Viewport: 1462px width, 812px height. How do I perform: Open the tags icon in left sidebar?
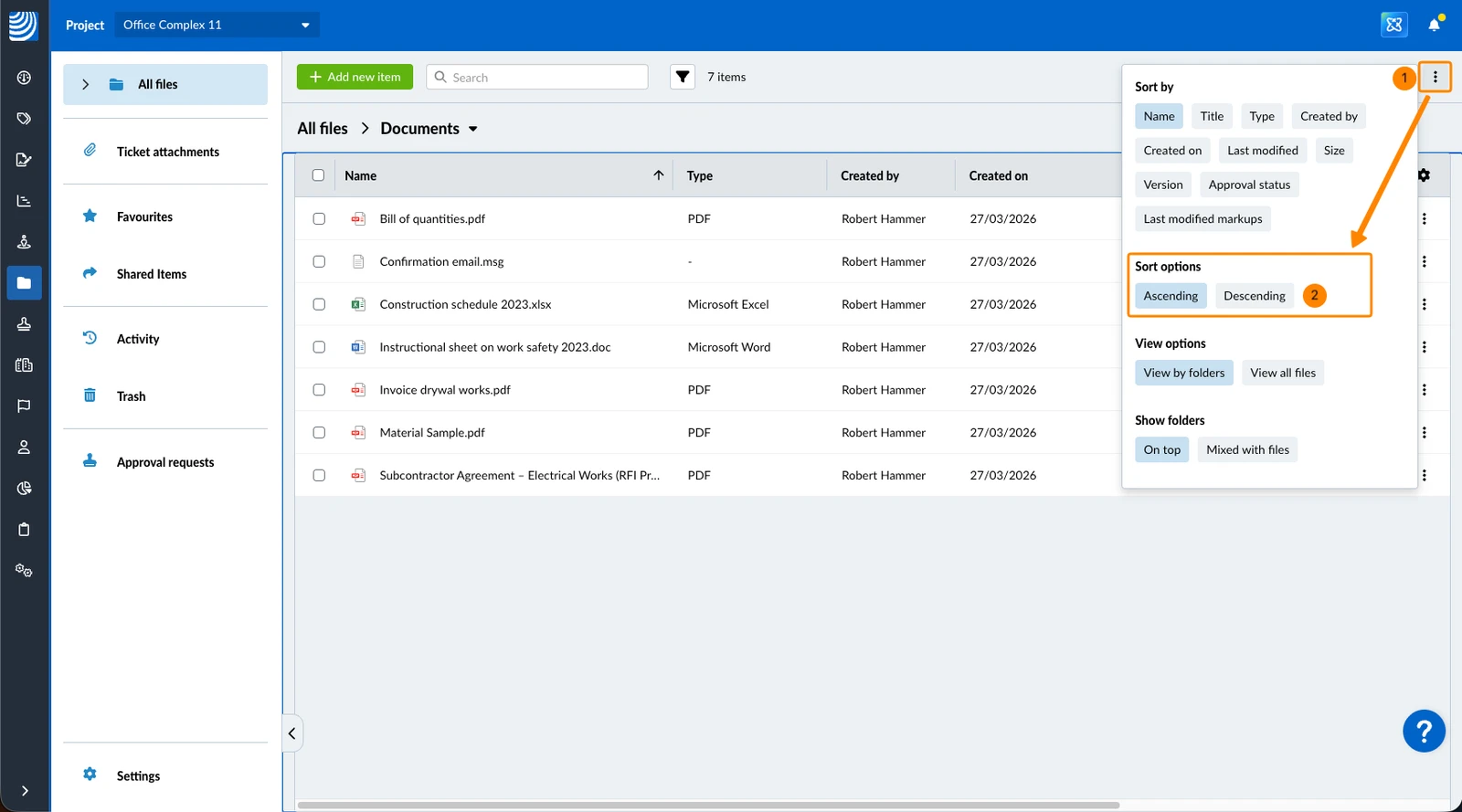tap(24, 119)
